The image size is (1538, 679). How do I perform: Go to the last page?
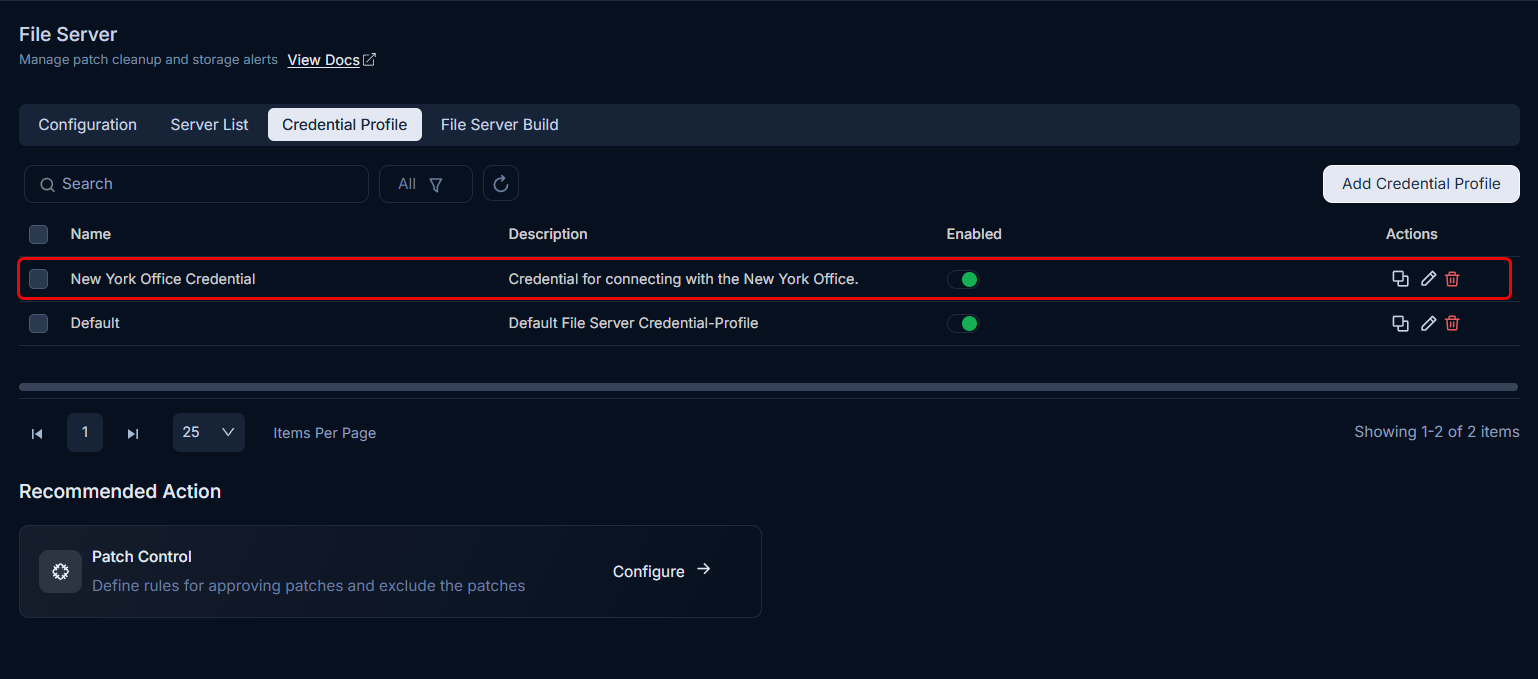click(132, 433)
